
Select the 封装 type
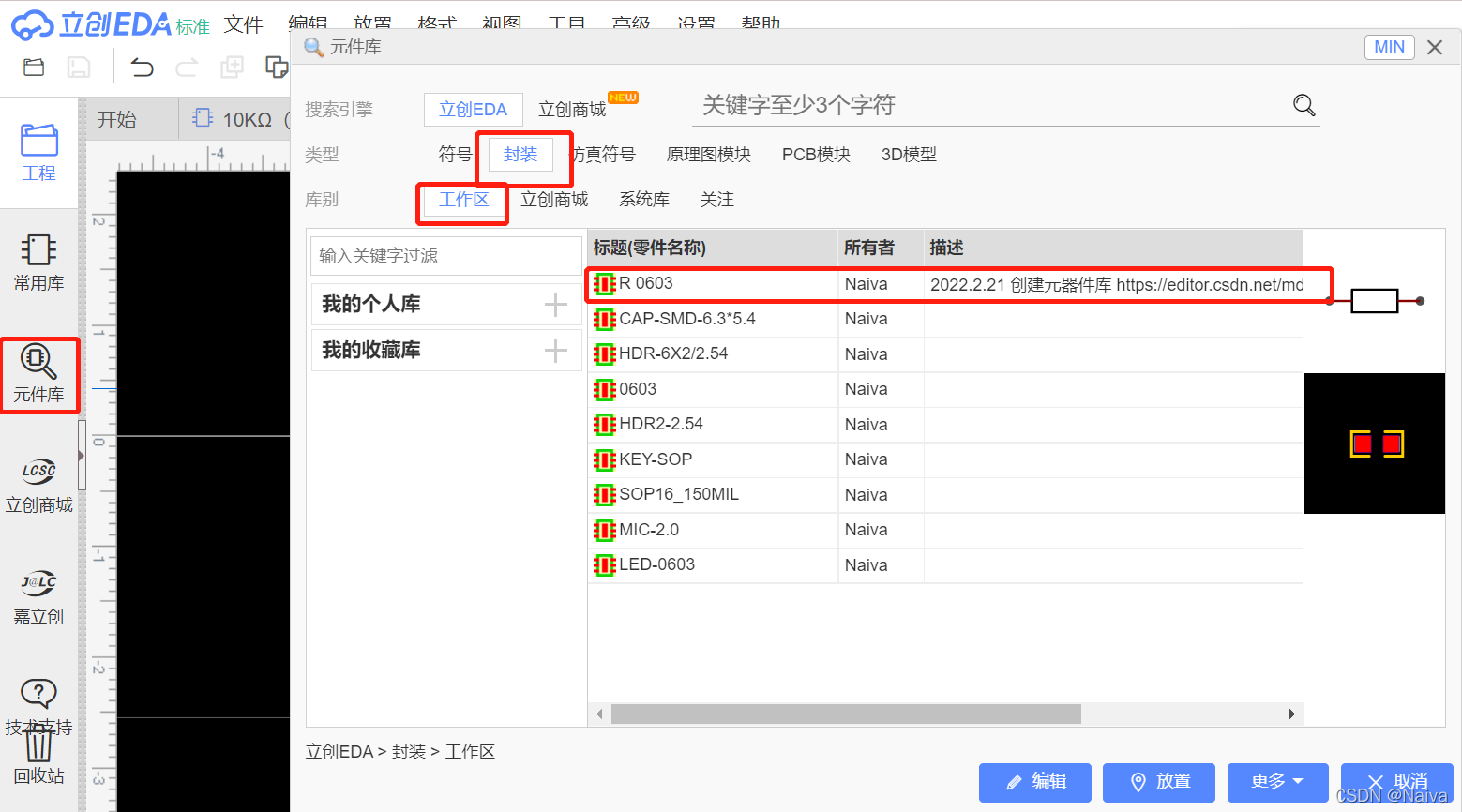[520, 154]
